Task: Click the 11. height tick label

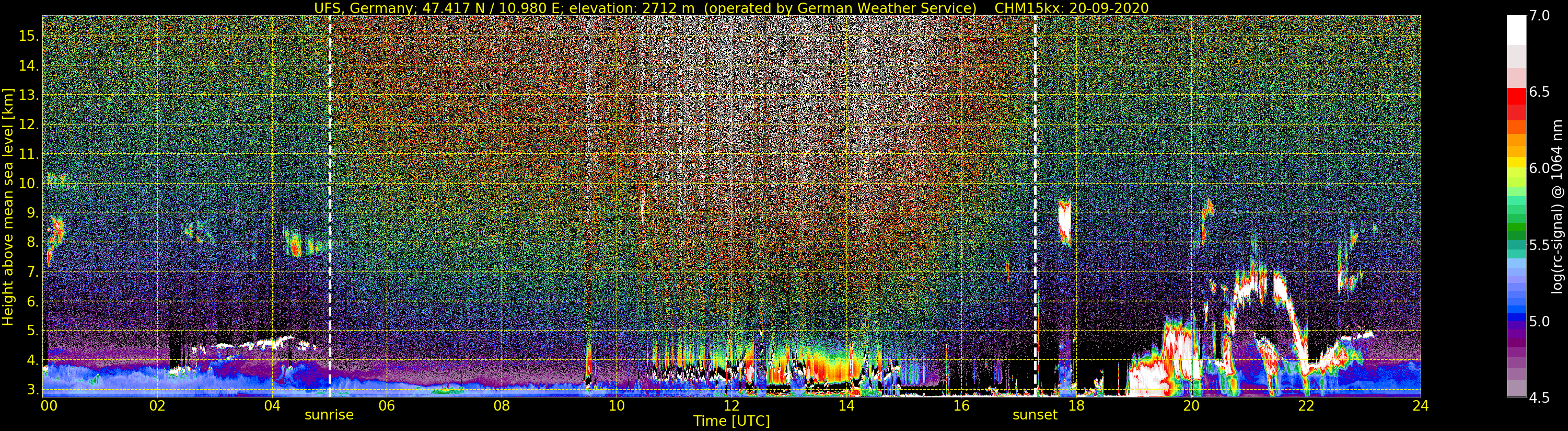Action: click(29, 154)
